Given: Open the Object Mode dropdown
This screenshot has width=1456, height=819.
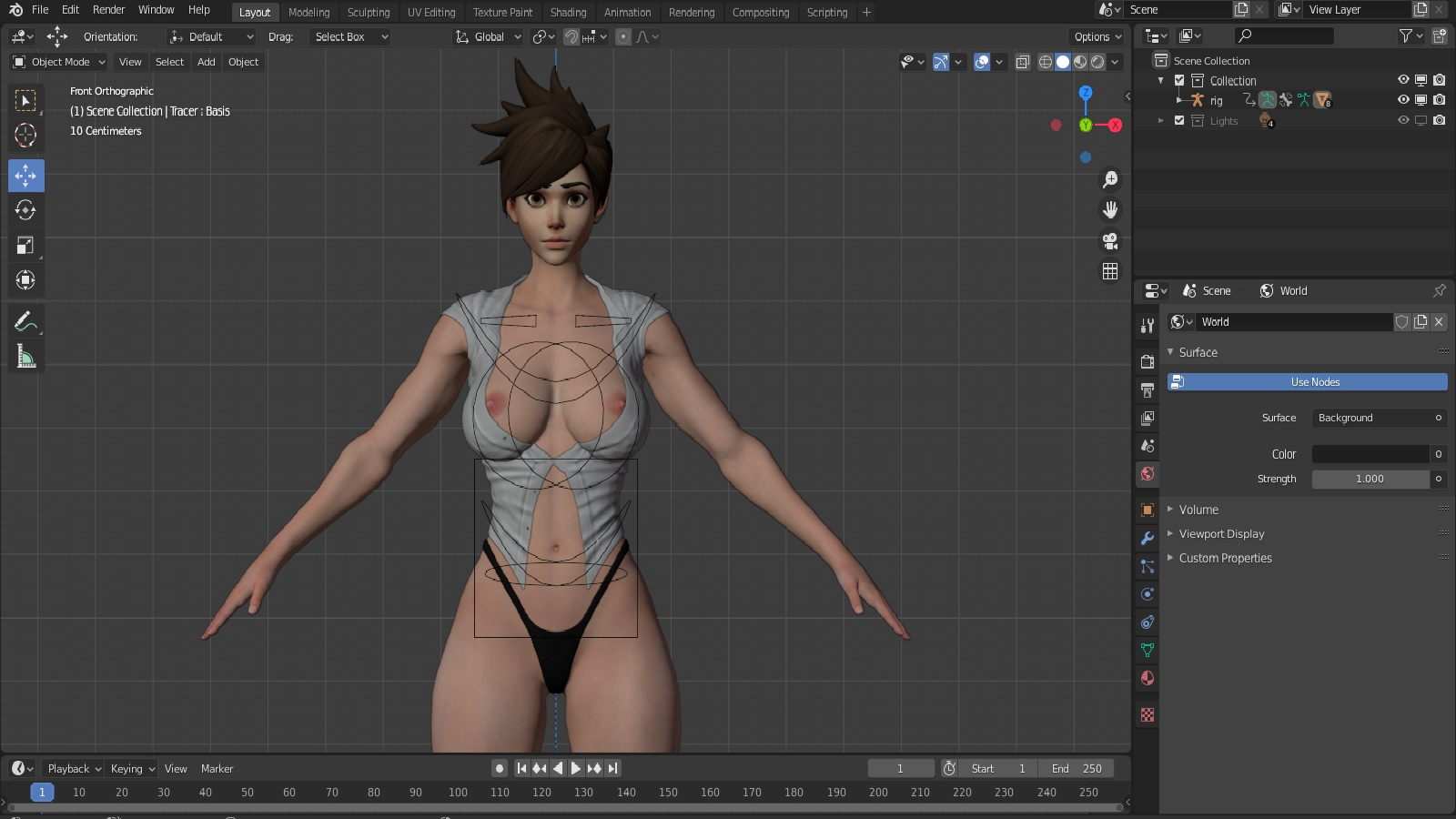Looking at the screenshot, I should pos(59,62).
